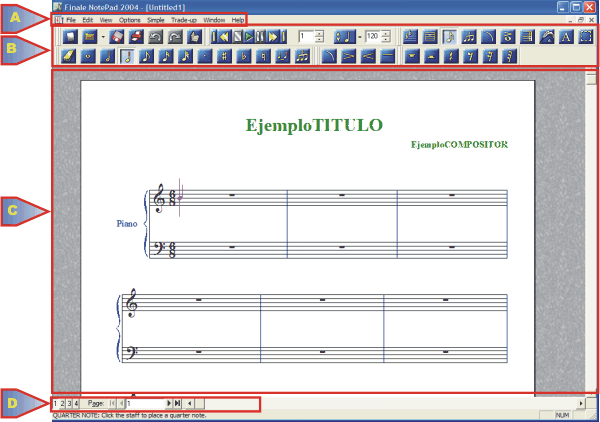Pick the flat accidental tool

coord(243,57)
